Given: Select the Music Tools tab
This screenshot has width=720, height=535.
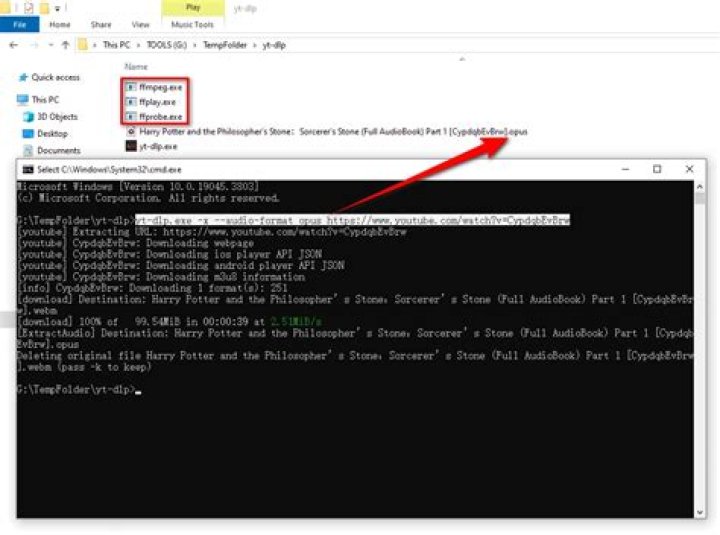Looking at the screenshot, I should coord(192,24).
